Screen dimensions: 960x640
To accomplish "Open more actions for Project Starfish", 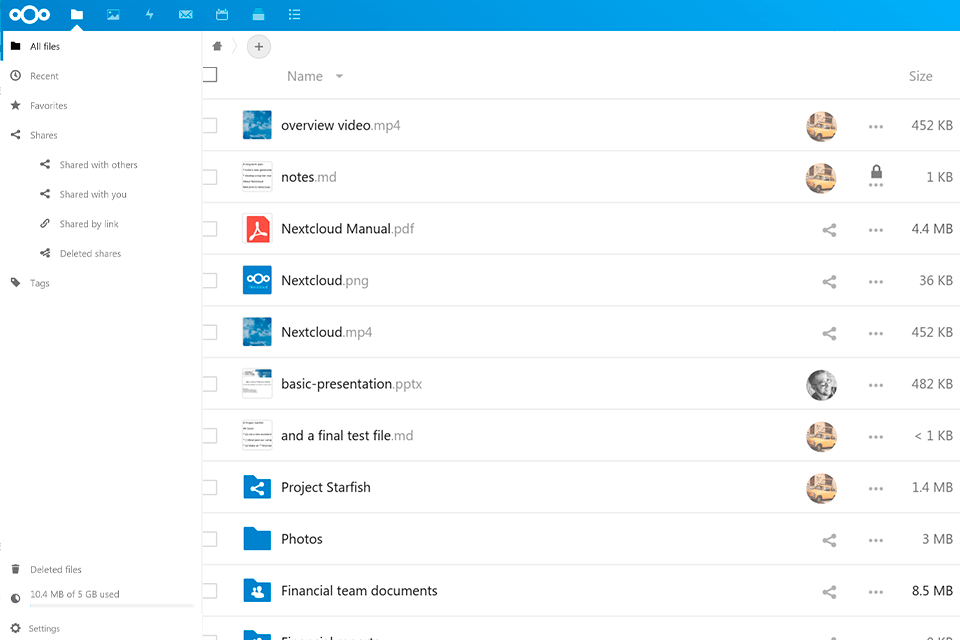I will pos(876,489).
